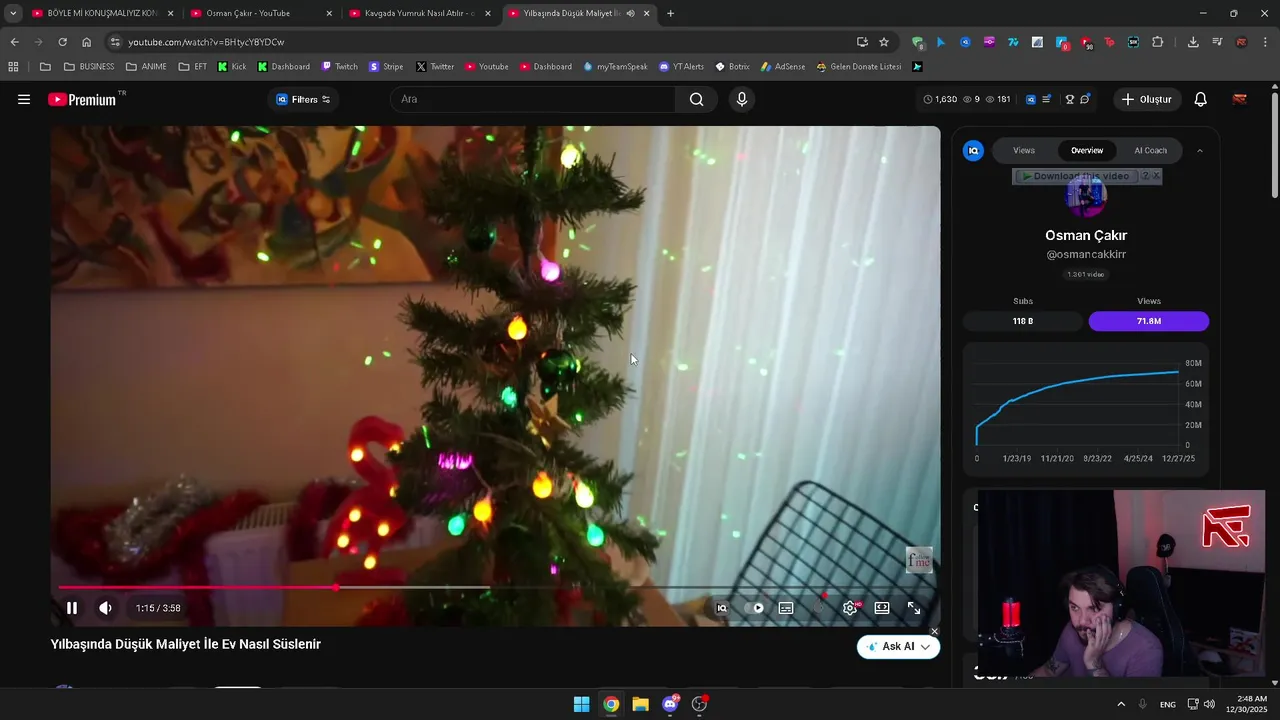This screenshot has height=720, width=1280.
Task: Click the views growth chart
Action: 1086,408
